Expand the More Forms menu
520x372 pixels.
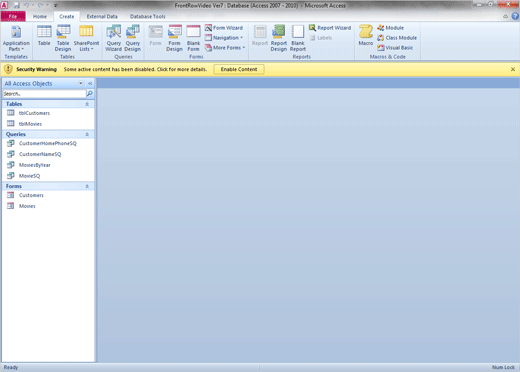pos(225,48)
